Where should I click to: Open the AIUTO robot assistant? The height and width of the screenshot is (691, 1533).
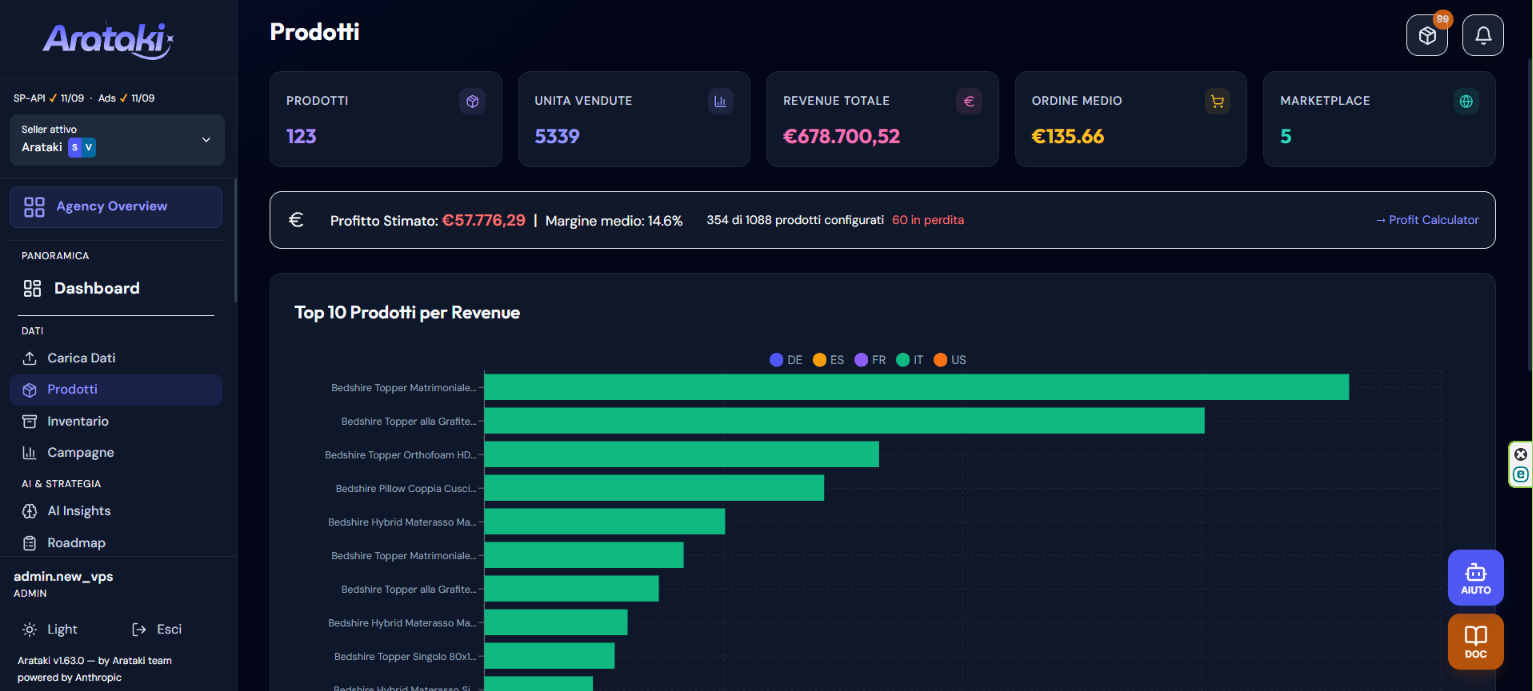pyautogui.click(x=1476, y=577)
